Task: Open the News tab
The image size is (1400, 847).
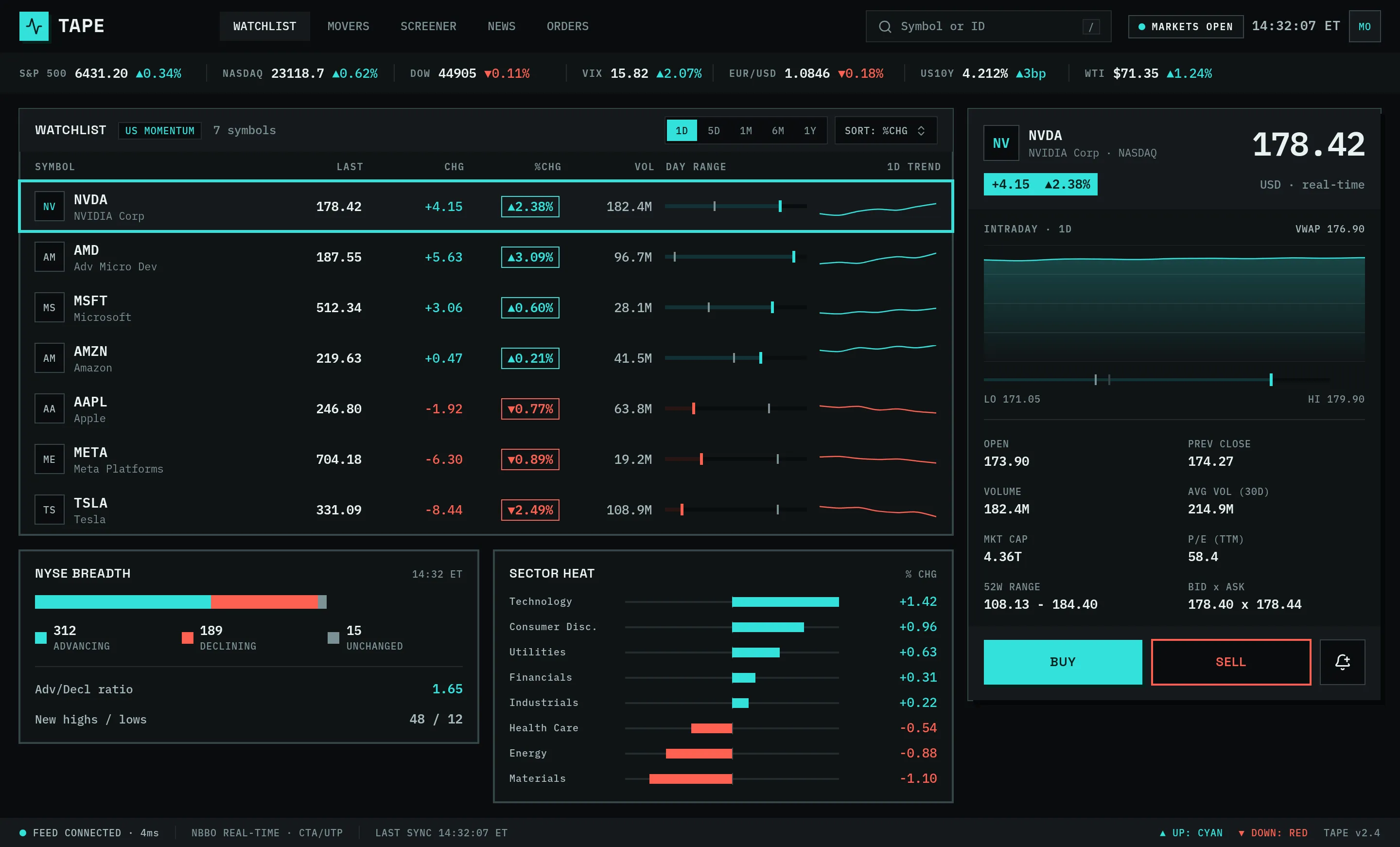Action: pyautogui.click(x=502, y=26)
